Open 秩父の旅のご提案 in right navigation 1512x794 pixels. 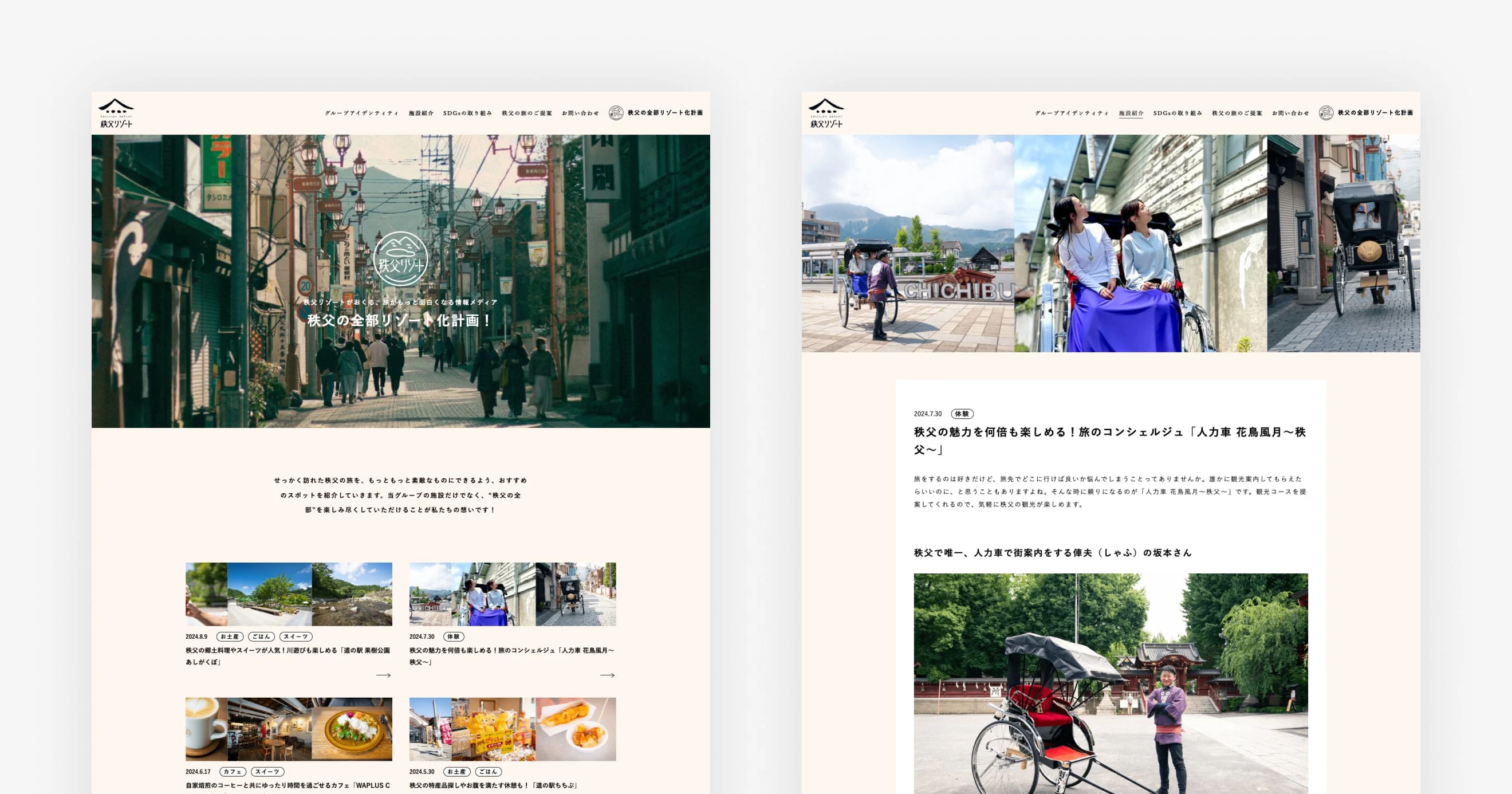tap(1237, 113)
